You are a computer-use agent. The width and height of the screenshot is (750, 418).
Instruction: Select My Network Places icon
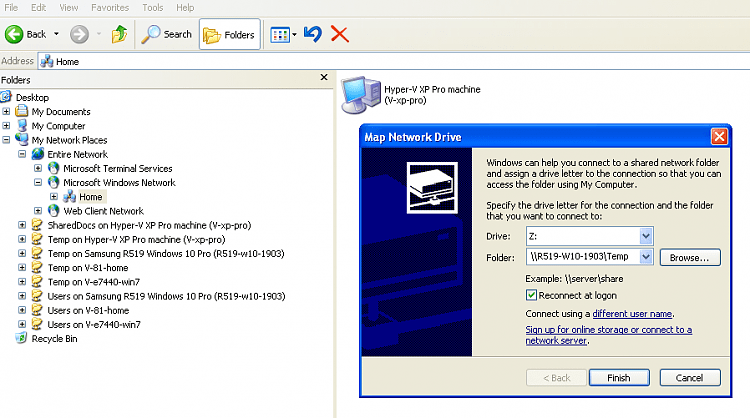pos(22,140)
